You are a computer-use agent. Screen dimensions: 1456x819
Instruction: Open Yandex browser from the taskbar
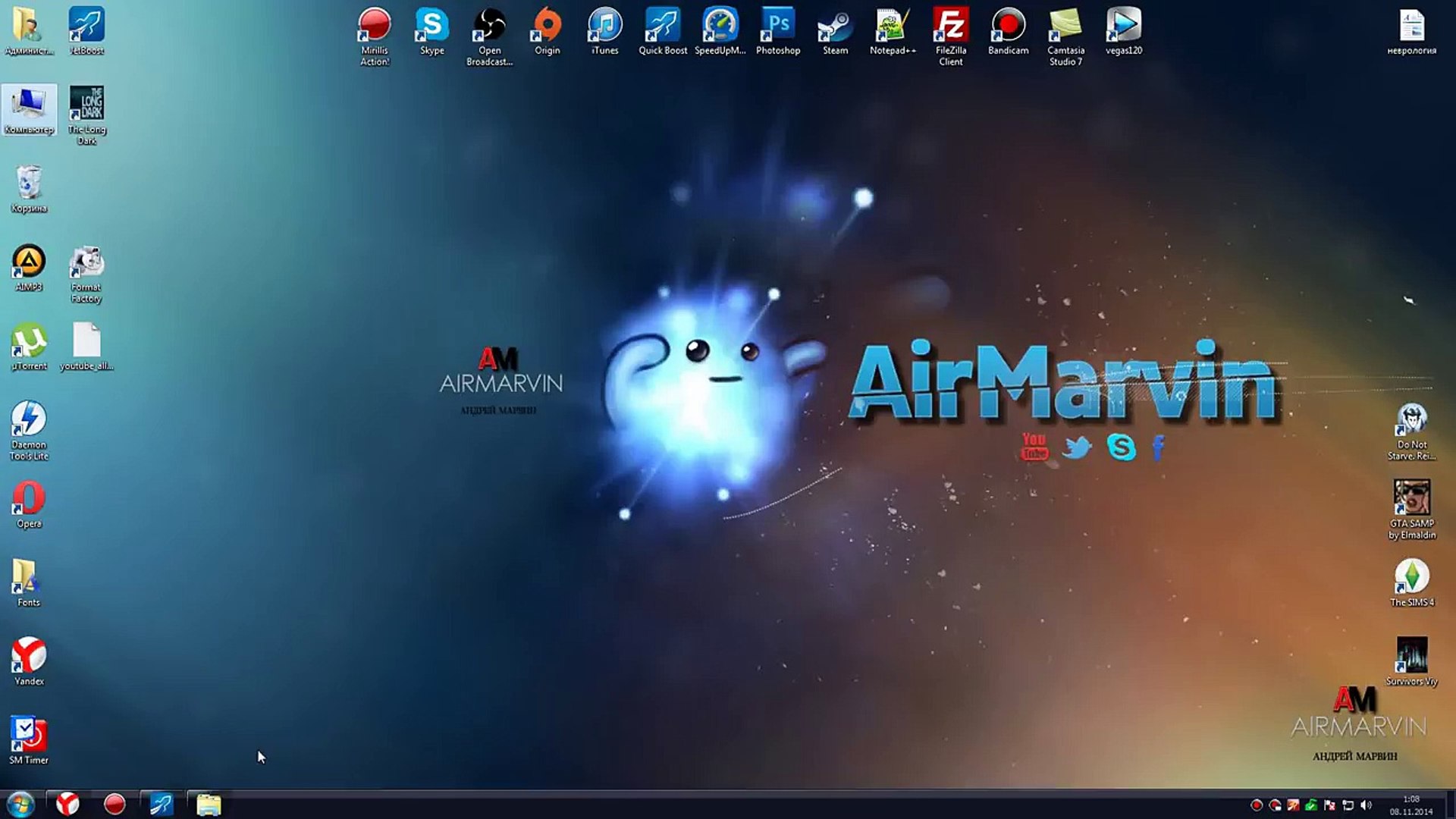(68, 804)
